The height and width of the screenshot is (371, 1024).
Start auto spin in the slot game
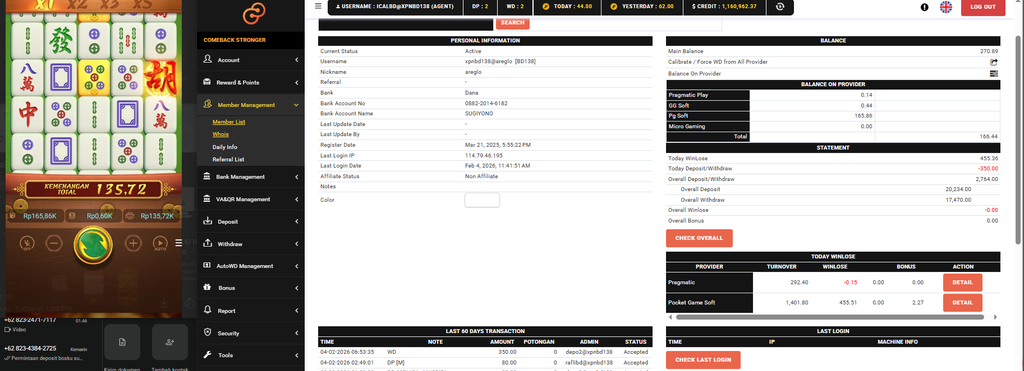coord(160,244)
